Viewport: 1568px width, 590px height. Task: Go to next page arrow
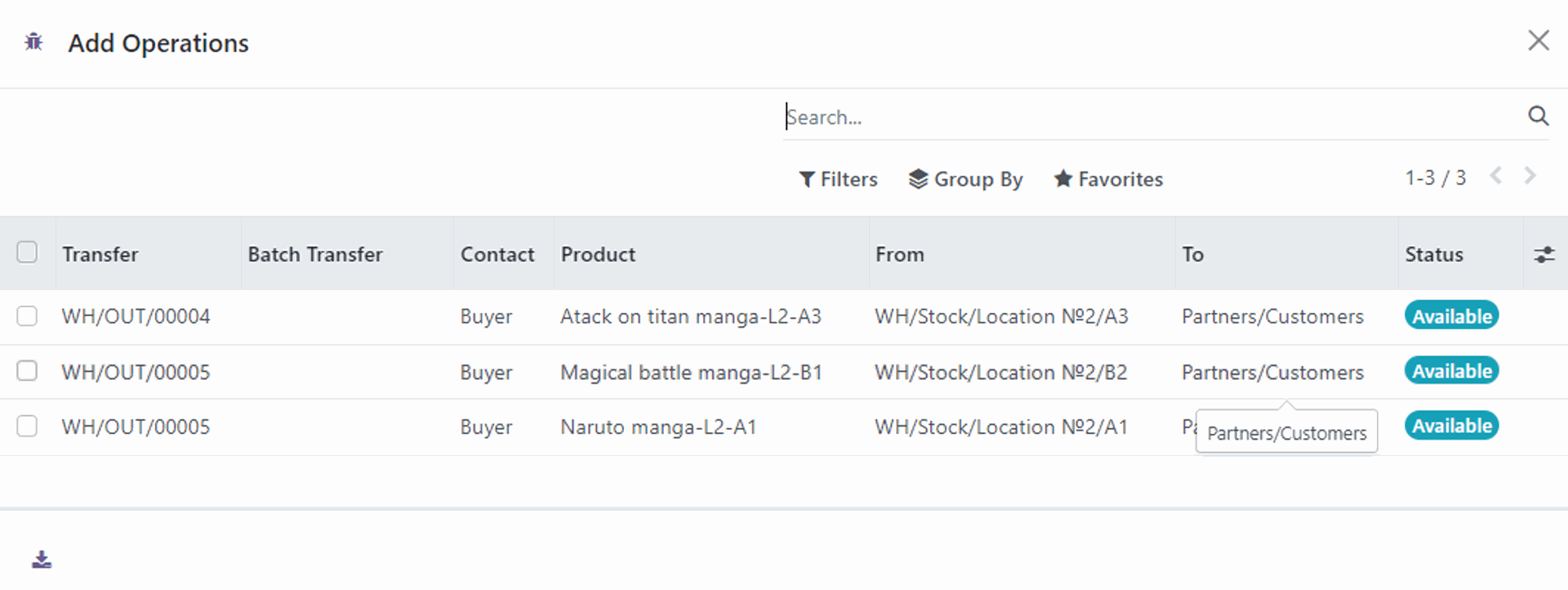tap(1530, 177)
